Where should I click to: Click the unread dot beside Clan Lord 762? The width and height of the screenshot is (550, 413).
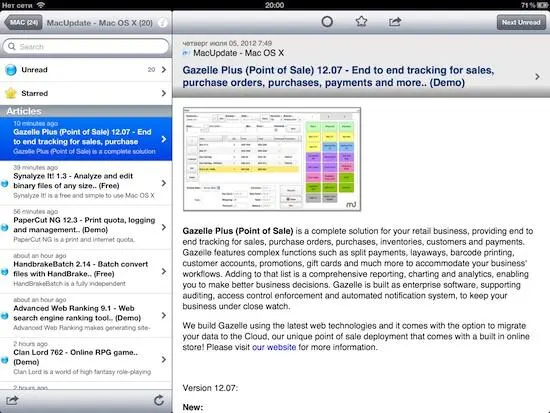5,360
